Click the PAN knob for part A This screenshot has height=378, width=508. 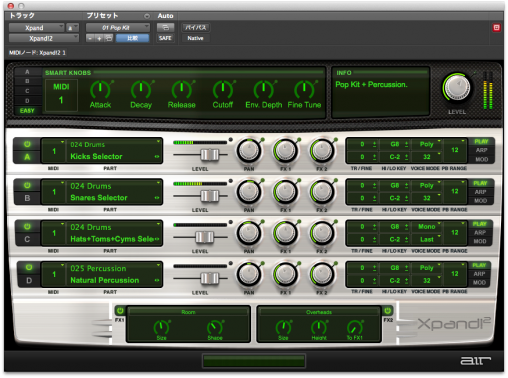pyautogui.click(x=249, y=151)
